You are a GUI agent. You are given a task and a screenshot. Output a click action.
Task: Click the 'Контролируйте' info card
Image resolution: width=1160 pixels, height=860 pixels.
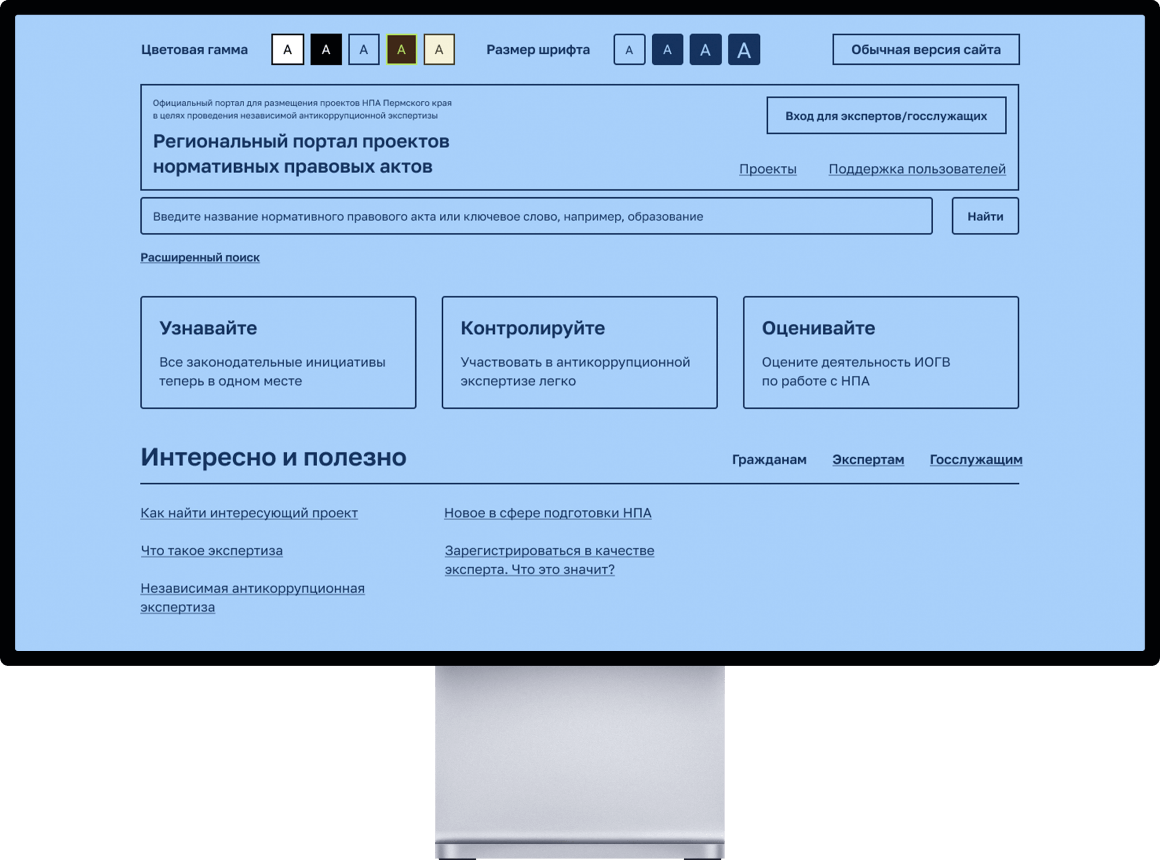pos(579,352)
